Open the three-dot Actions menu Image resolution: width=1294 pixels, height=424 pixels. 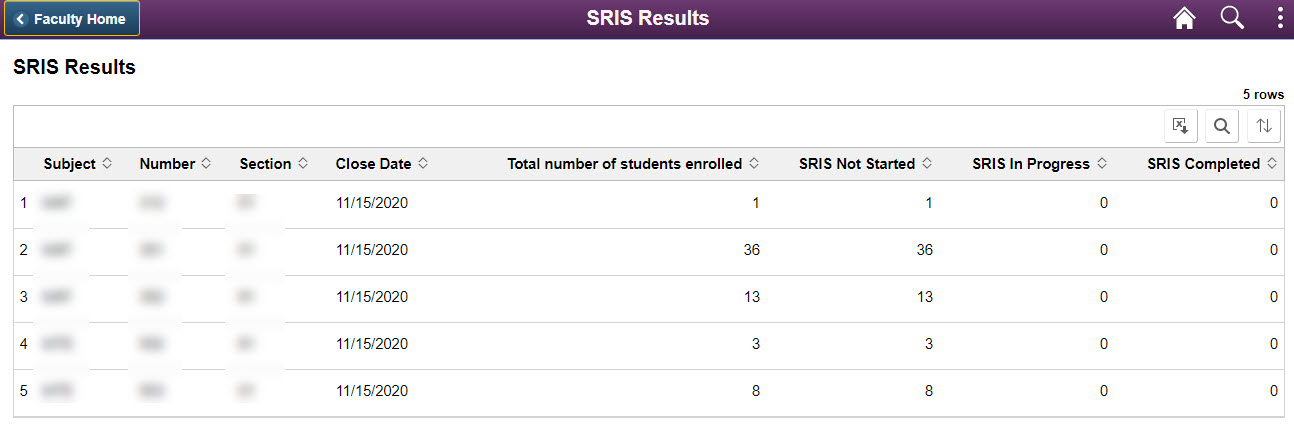pyautogui.click(x=1280, y=19)
